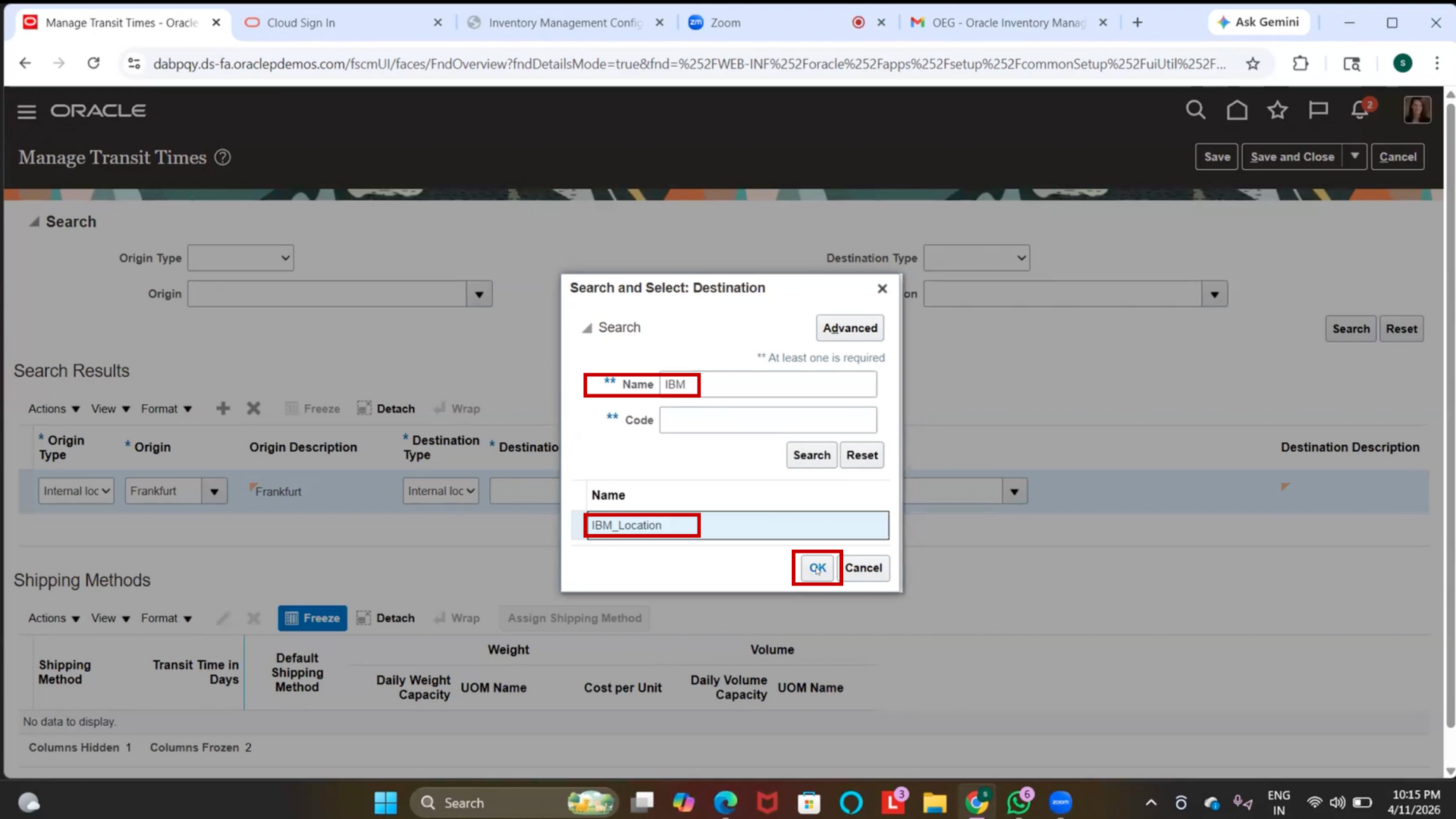Collapse the Search section in the dialog
This screenshot has height=819, width=1456.
pos(586,328)
